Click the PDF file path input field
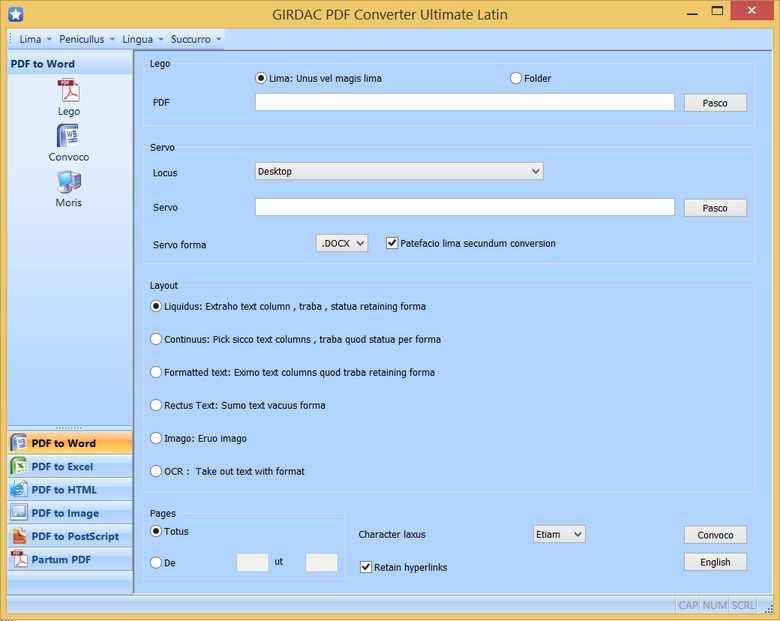Viewport: 780px width, 621px height. 465,103
